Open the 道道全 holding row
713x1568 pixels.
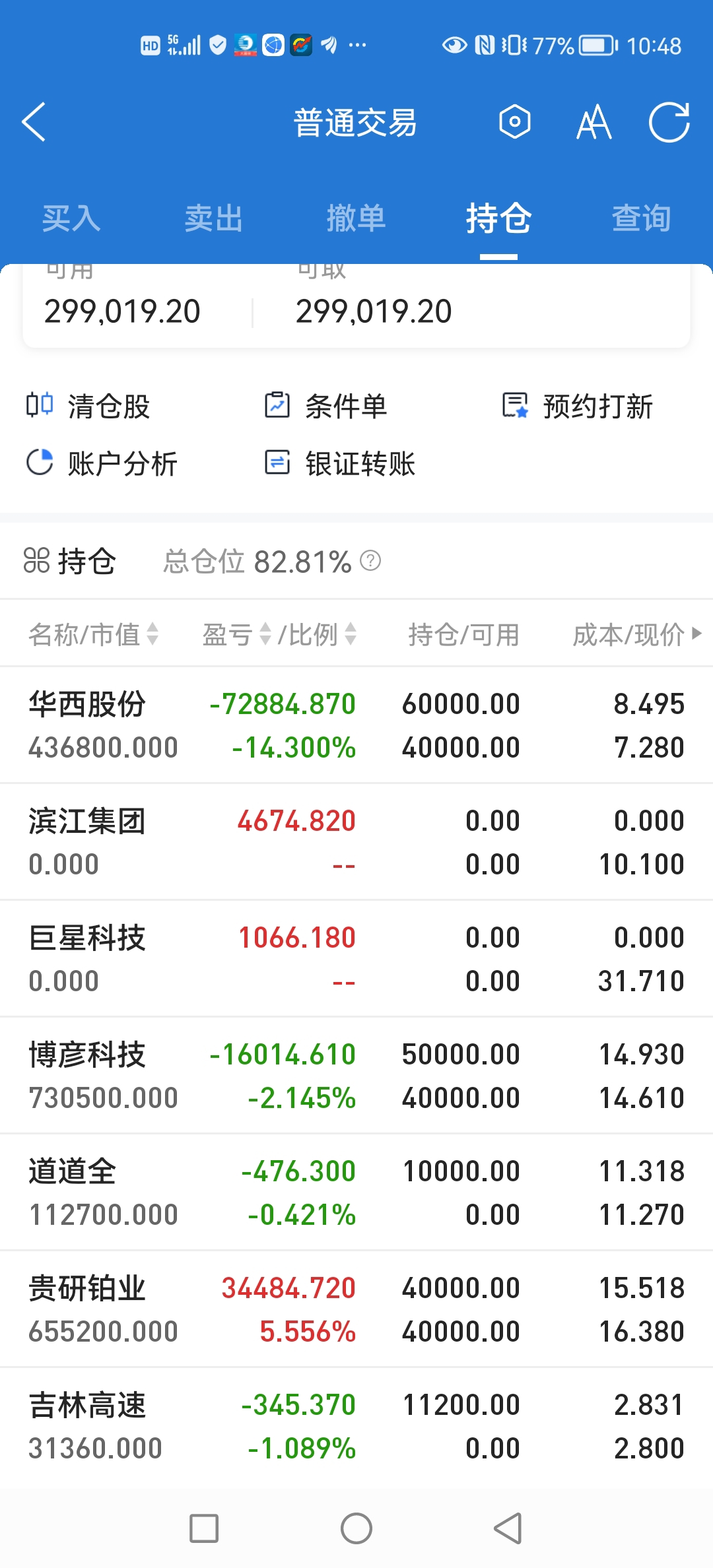pos(356,1192)
